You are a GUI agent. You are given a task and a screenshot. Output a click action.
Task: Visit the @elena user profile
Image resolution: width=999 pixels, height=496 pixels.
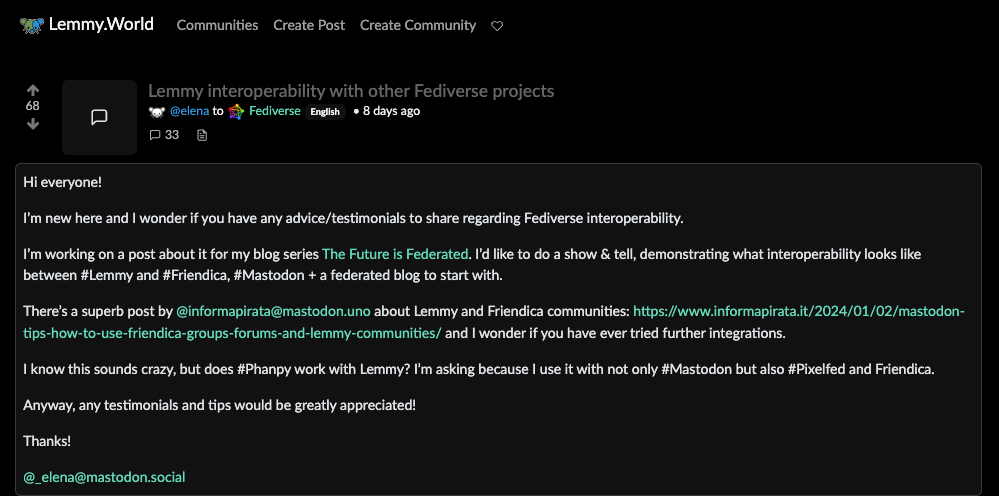189,111
